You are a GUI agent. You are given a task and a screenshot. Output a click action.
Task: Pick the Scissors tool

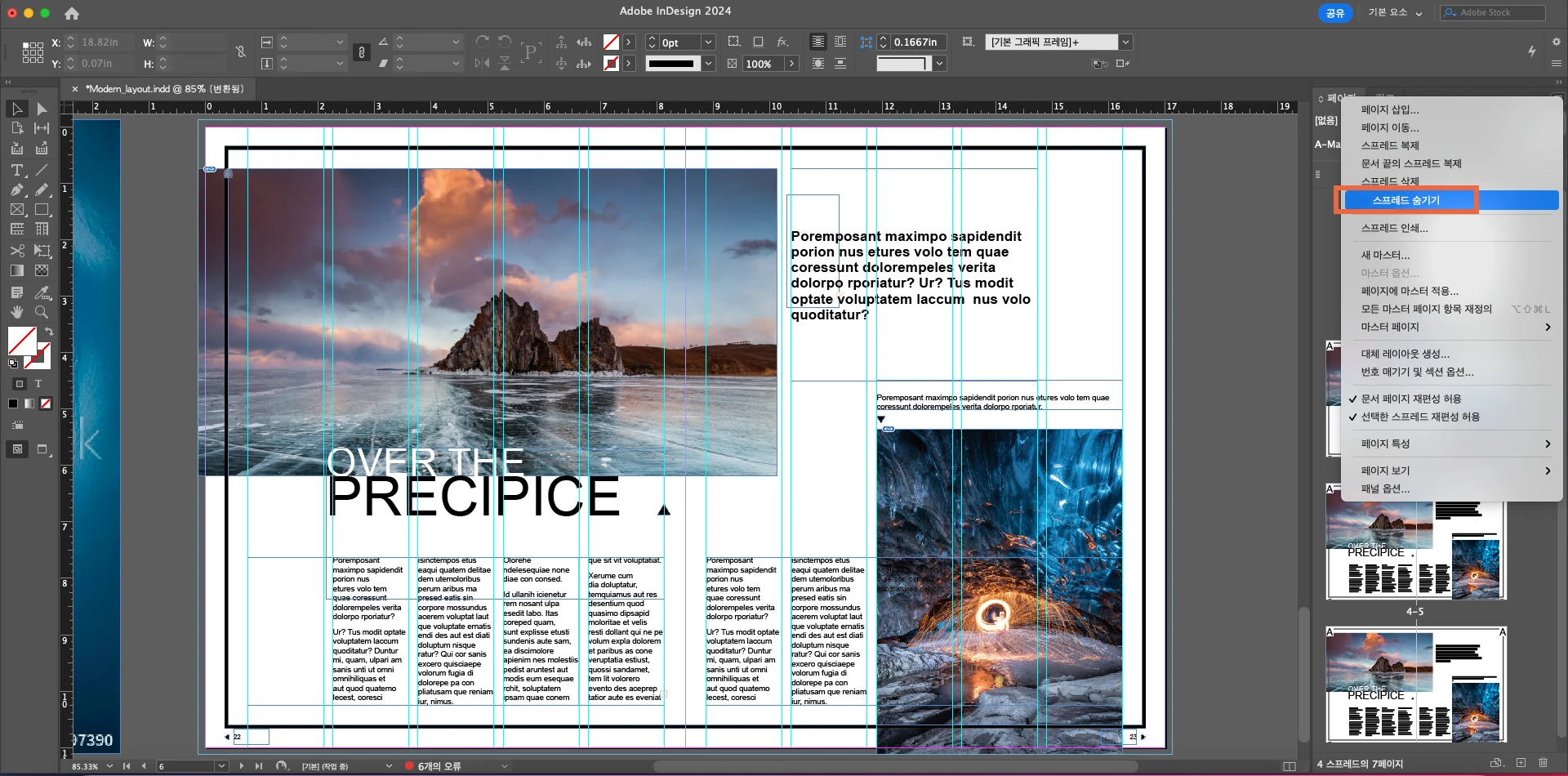pos(16,251)
